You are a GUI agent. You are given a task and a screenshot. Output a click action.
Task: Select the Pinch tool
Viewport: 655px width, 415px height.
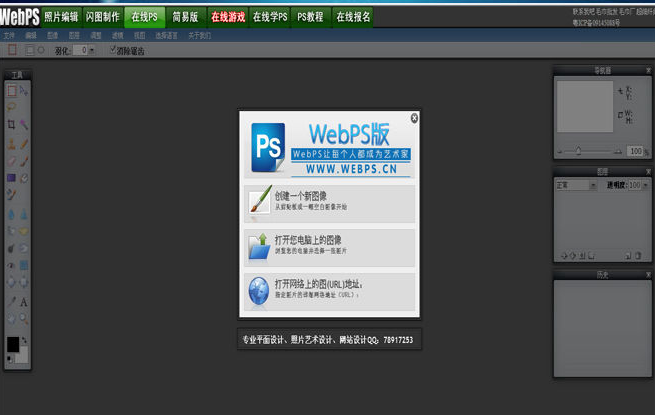coord(24,283)
